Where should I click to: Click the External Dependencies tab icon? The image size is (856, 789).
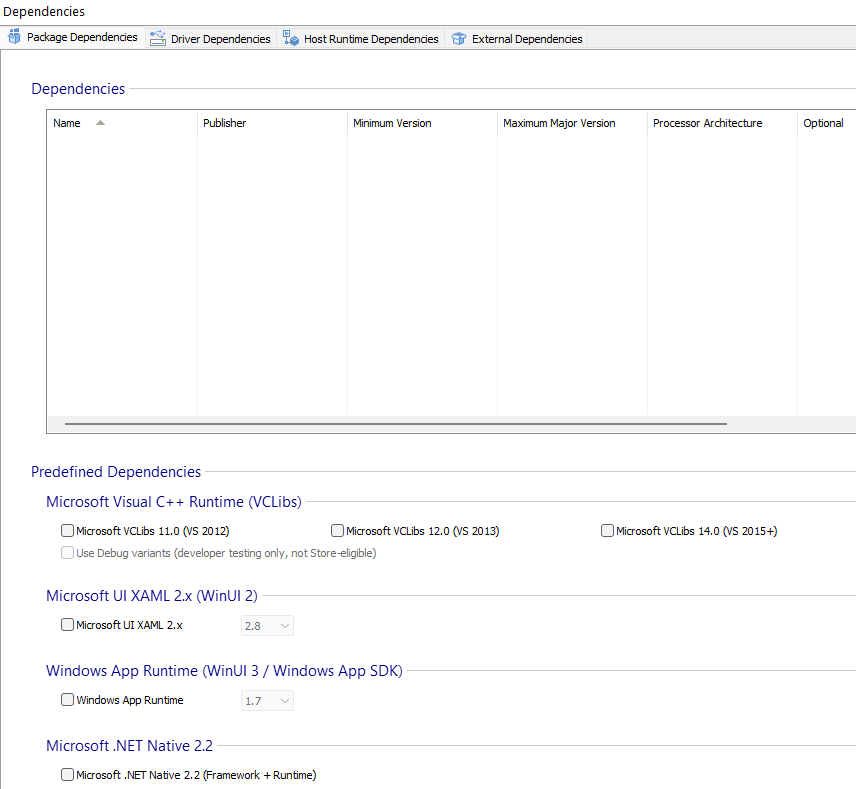[x=459, y=38]
